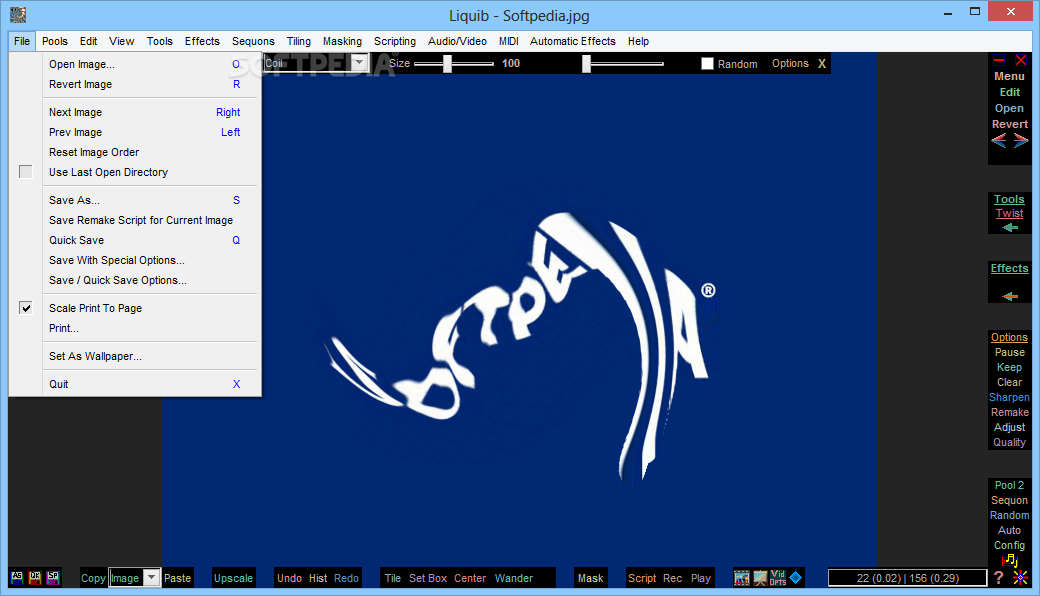Click the Copy button in bottom bar
1040x596 pixels.
tap(93, 578)
